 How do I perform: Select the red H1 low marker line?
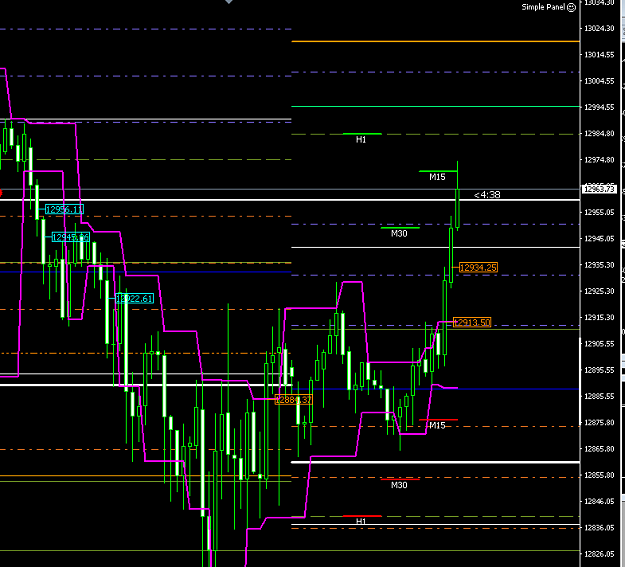coord(362,516)
